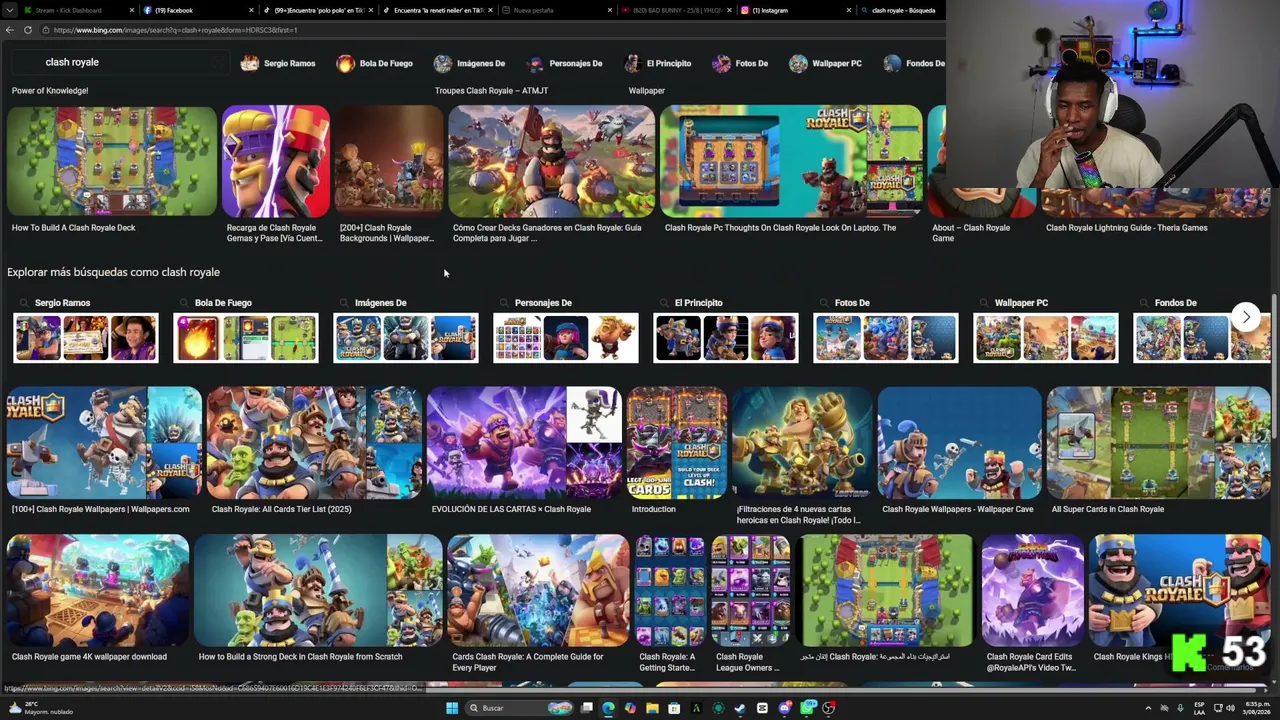This screenshot has width=1280, height=720.
Task: Click the 'Troupes Clash Royale – ATMJT' caption
Action: coord(491,91)
